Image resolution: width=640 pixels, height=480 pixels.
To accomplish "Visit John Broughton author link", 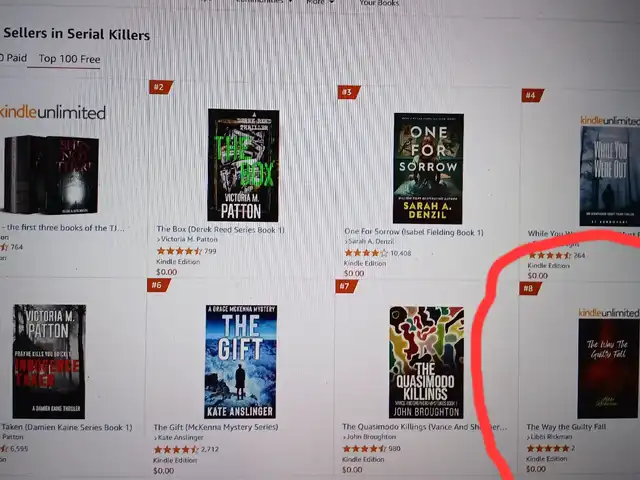I will pos(369,437).
